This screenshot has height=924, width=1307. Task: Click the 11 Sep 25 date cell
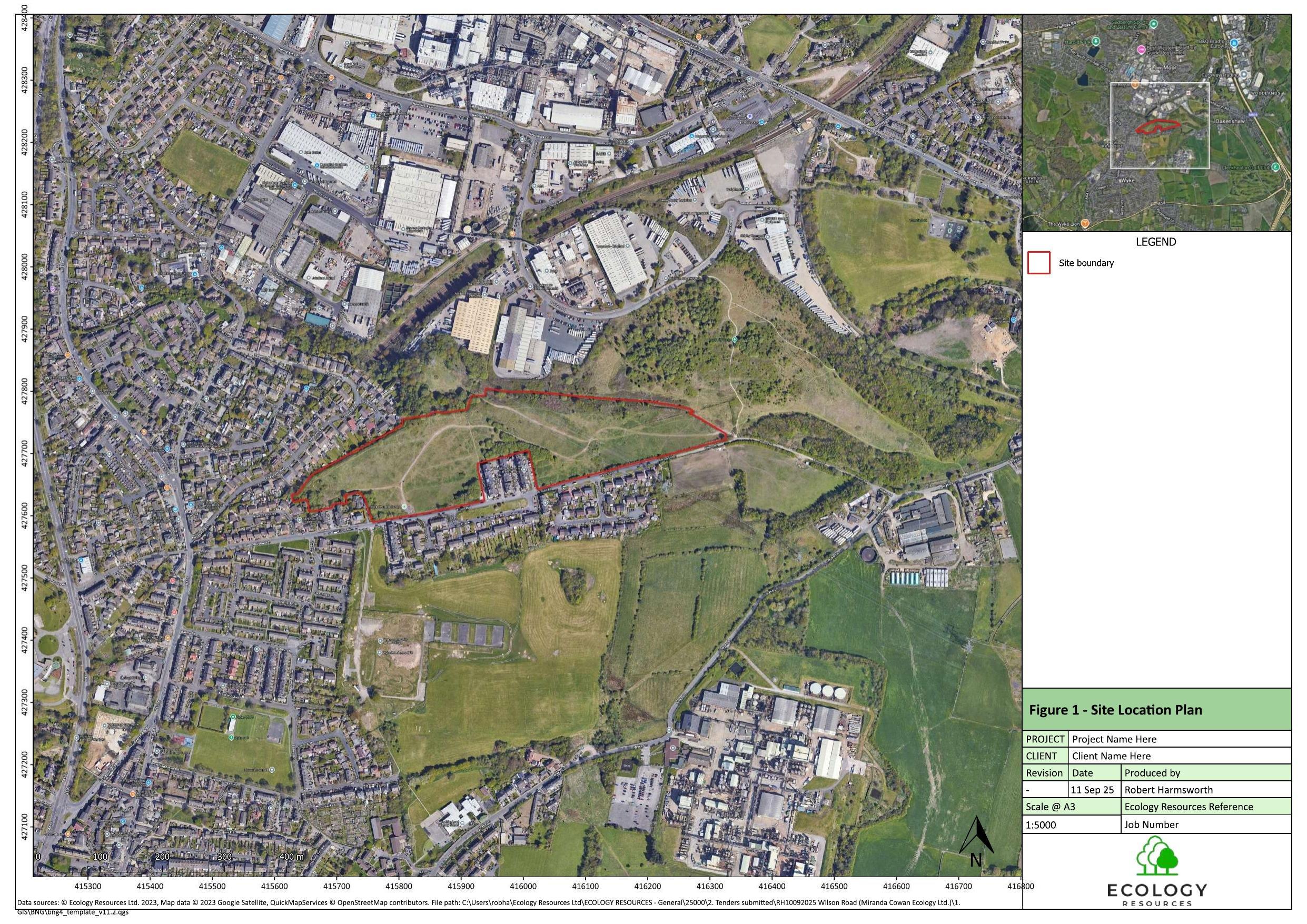pos(1092,790)
